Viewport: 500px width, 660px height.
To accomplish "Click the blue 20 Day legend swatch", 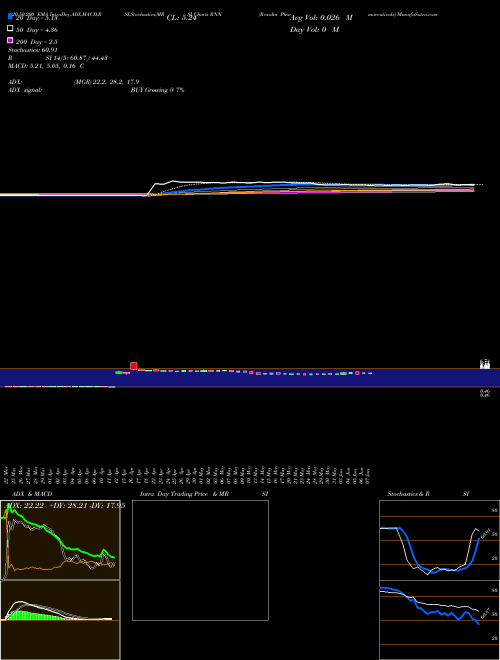I will click(x=10, y=16).
